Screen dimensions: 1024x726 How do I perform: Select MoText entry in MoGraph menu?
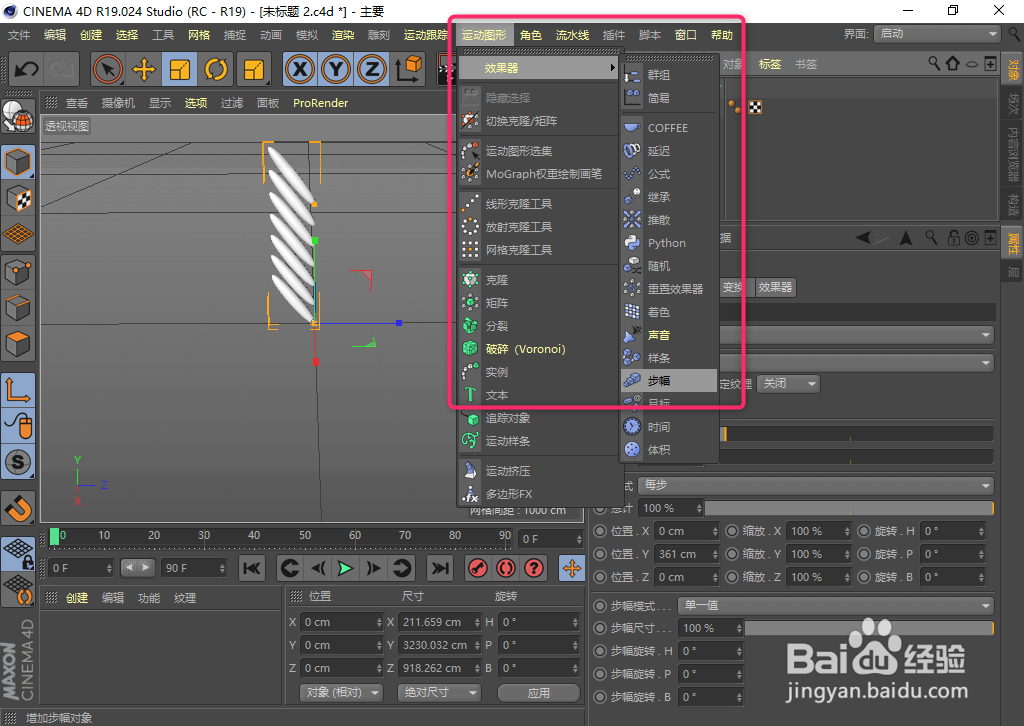(538, 395)
